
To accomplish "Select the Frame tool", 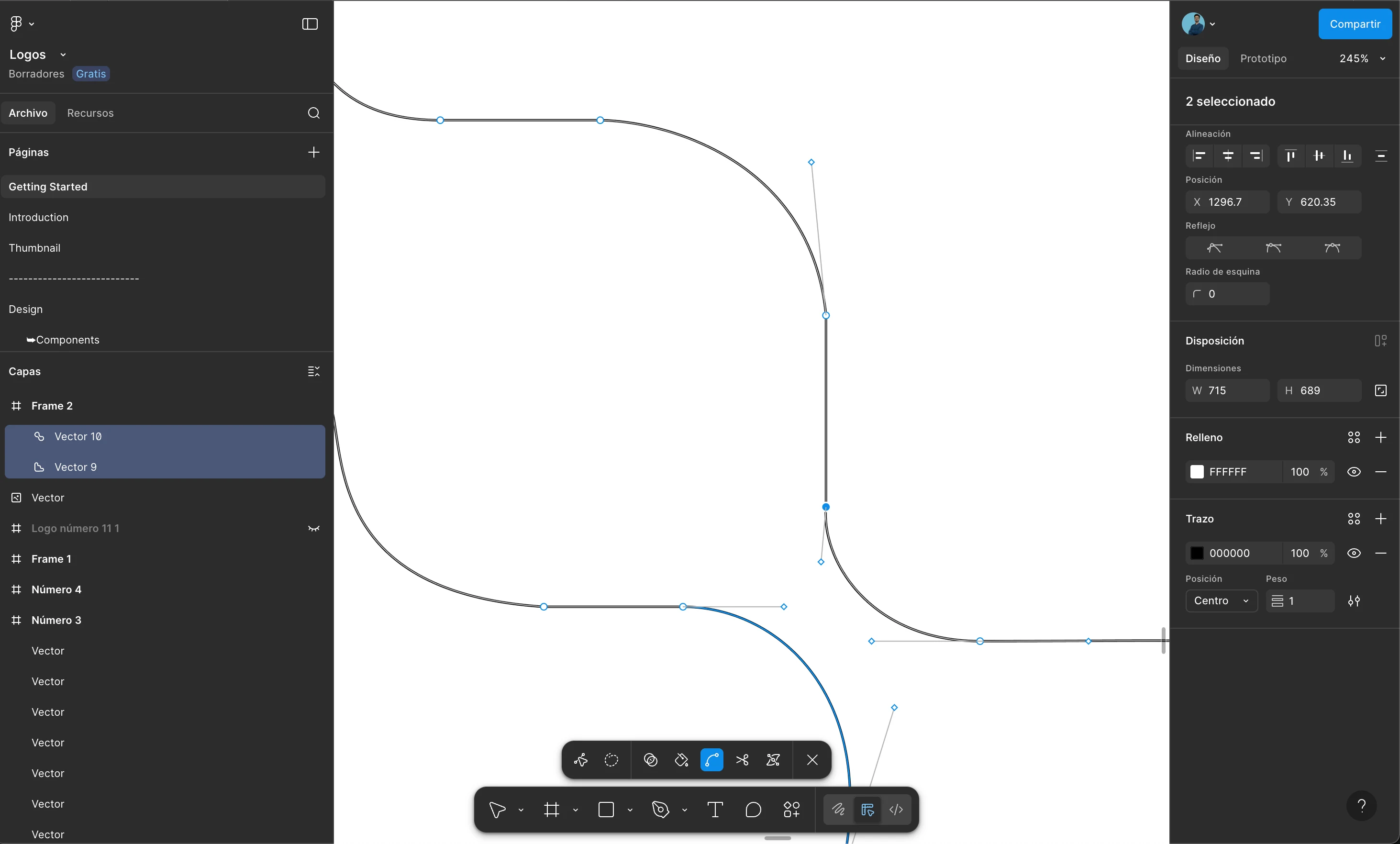I will [551, 810].
